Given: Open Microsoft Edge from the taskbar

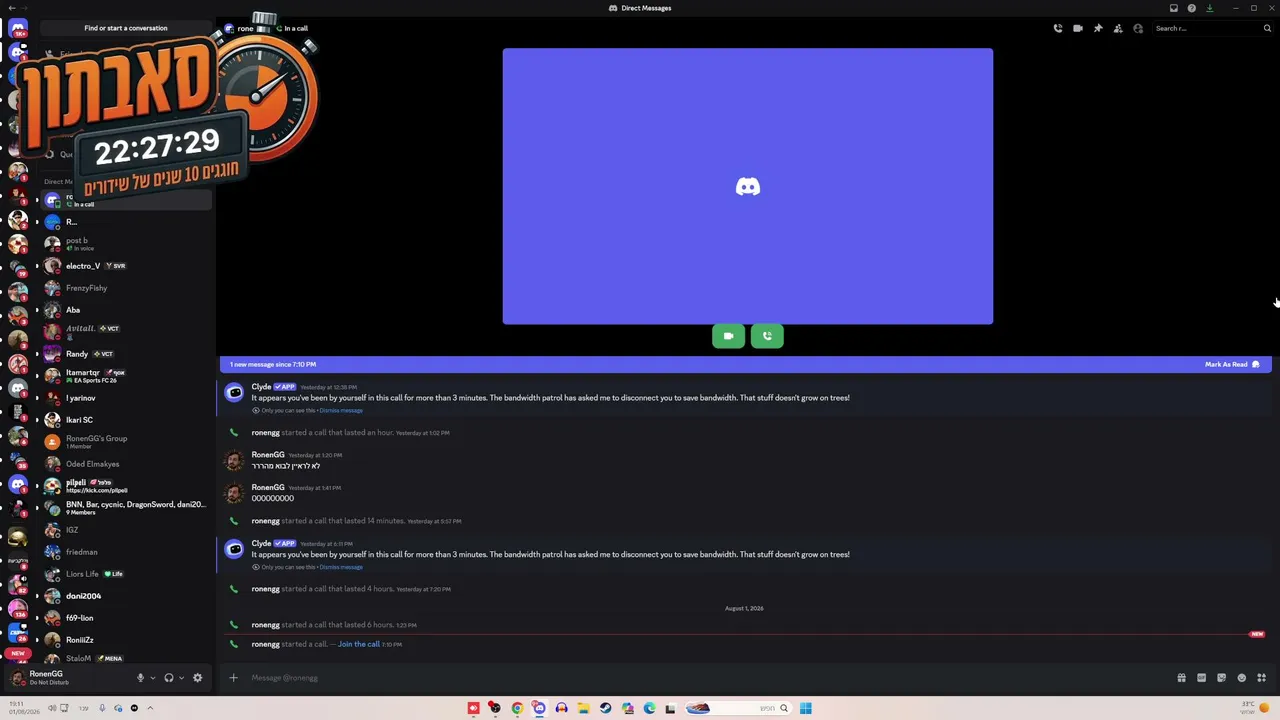Looking at the screenshot, I should (x=649, y=709).
